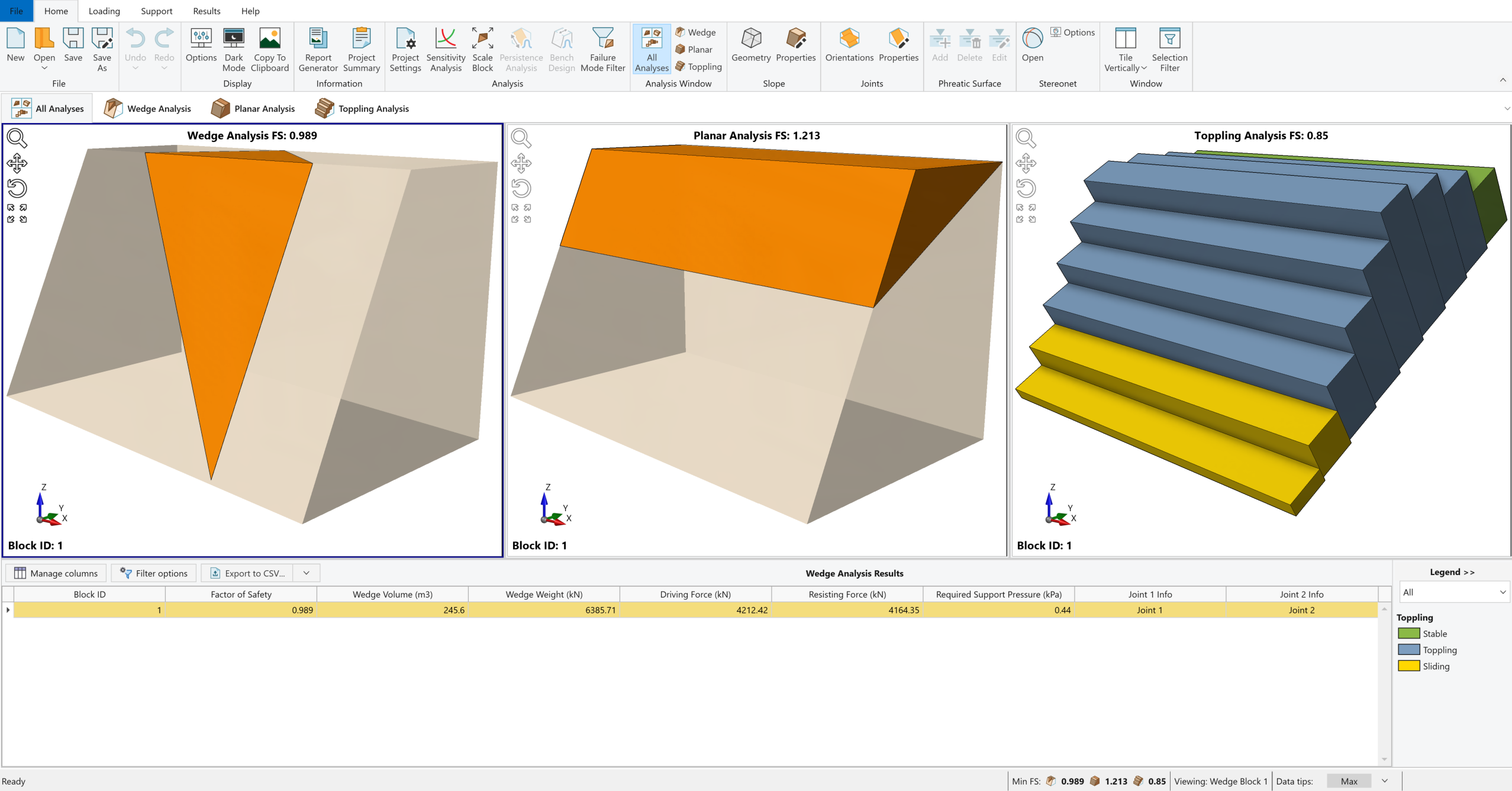Click the blue Toppling legend swatch
1512x791 pixels.
pyautogui.click(x=1409, y=649)
